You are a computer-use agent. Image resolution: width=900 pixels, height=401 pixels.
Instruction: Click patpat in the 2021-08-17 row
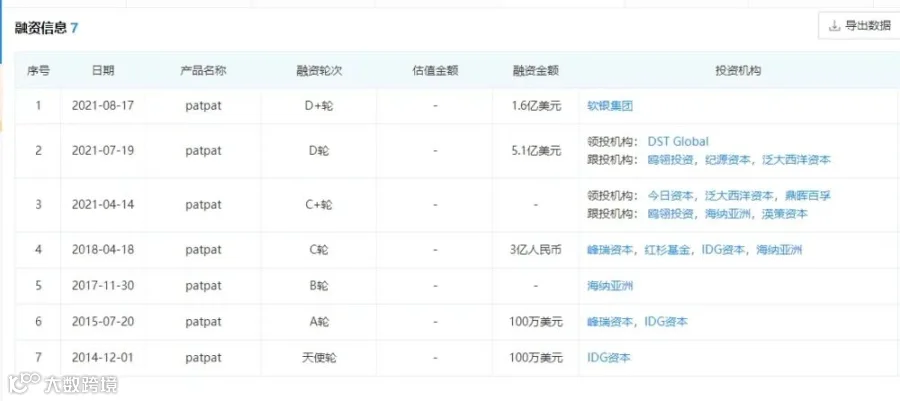coord(203,106)
